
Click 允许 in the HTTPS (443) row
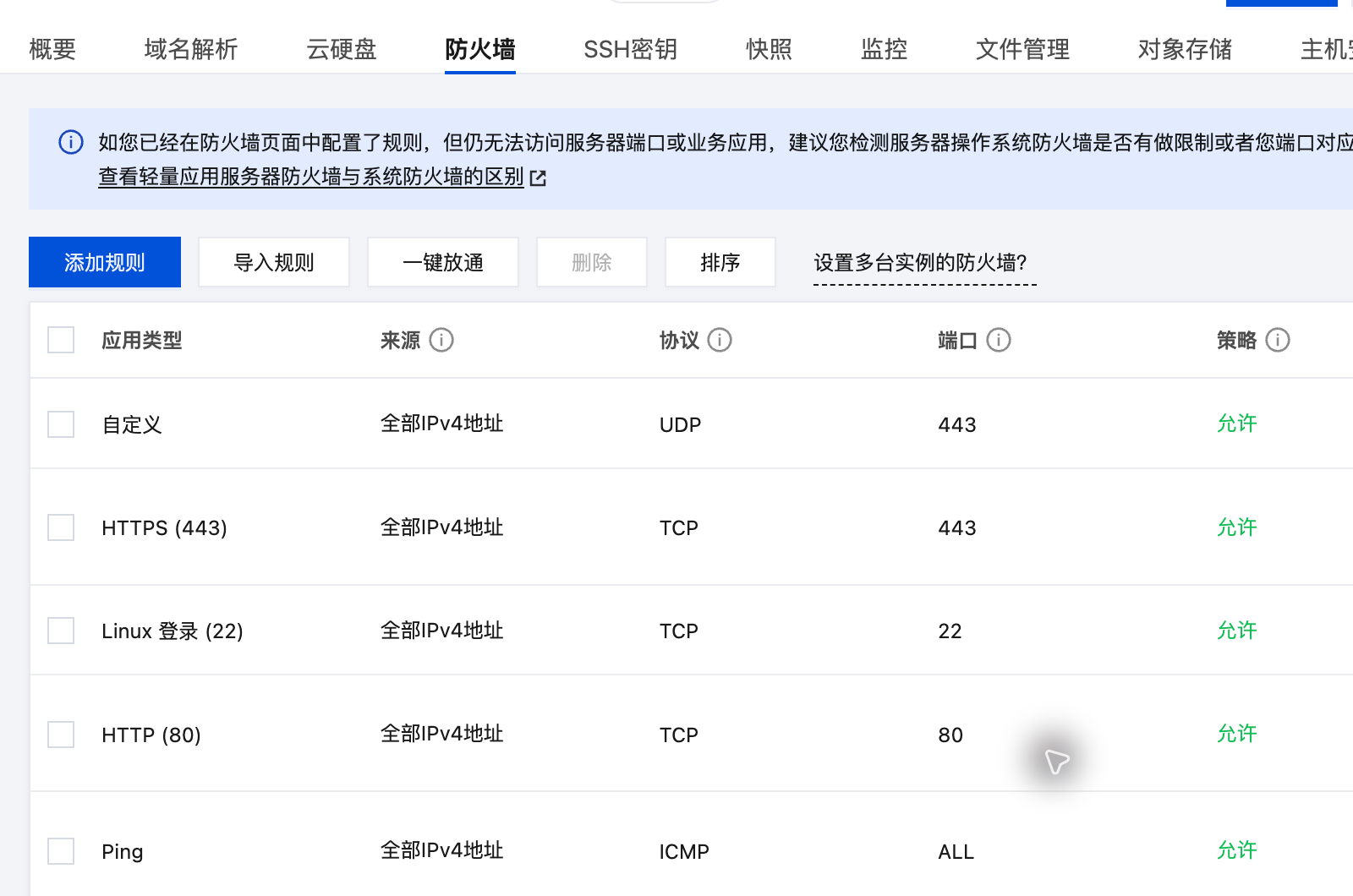1237,527
